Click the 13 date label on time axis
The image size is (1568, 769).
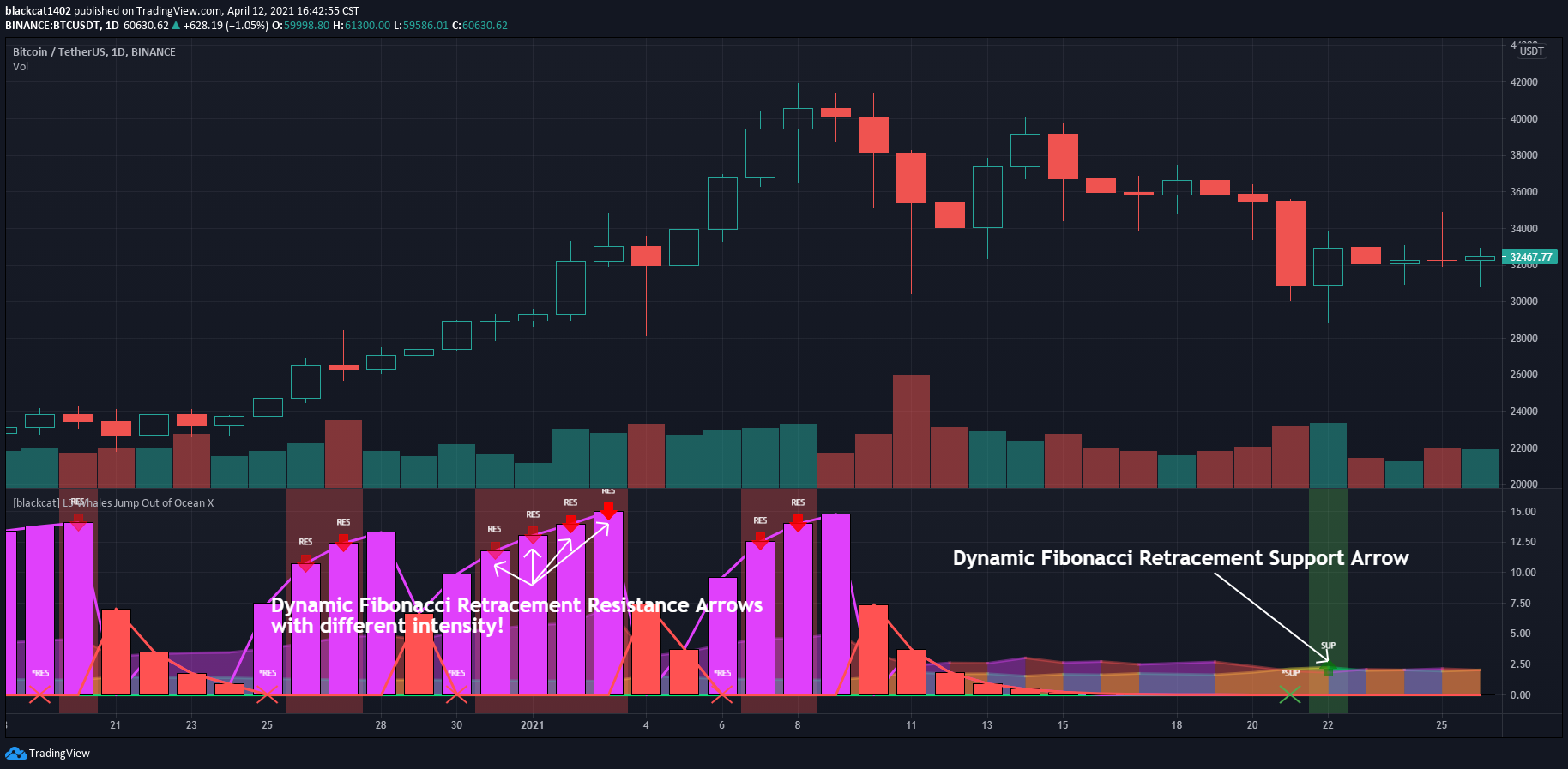click(x=987, y=725)
